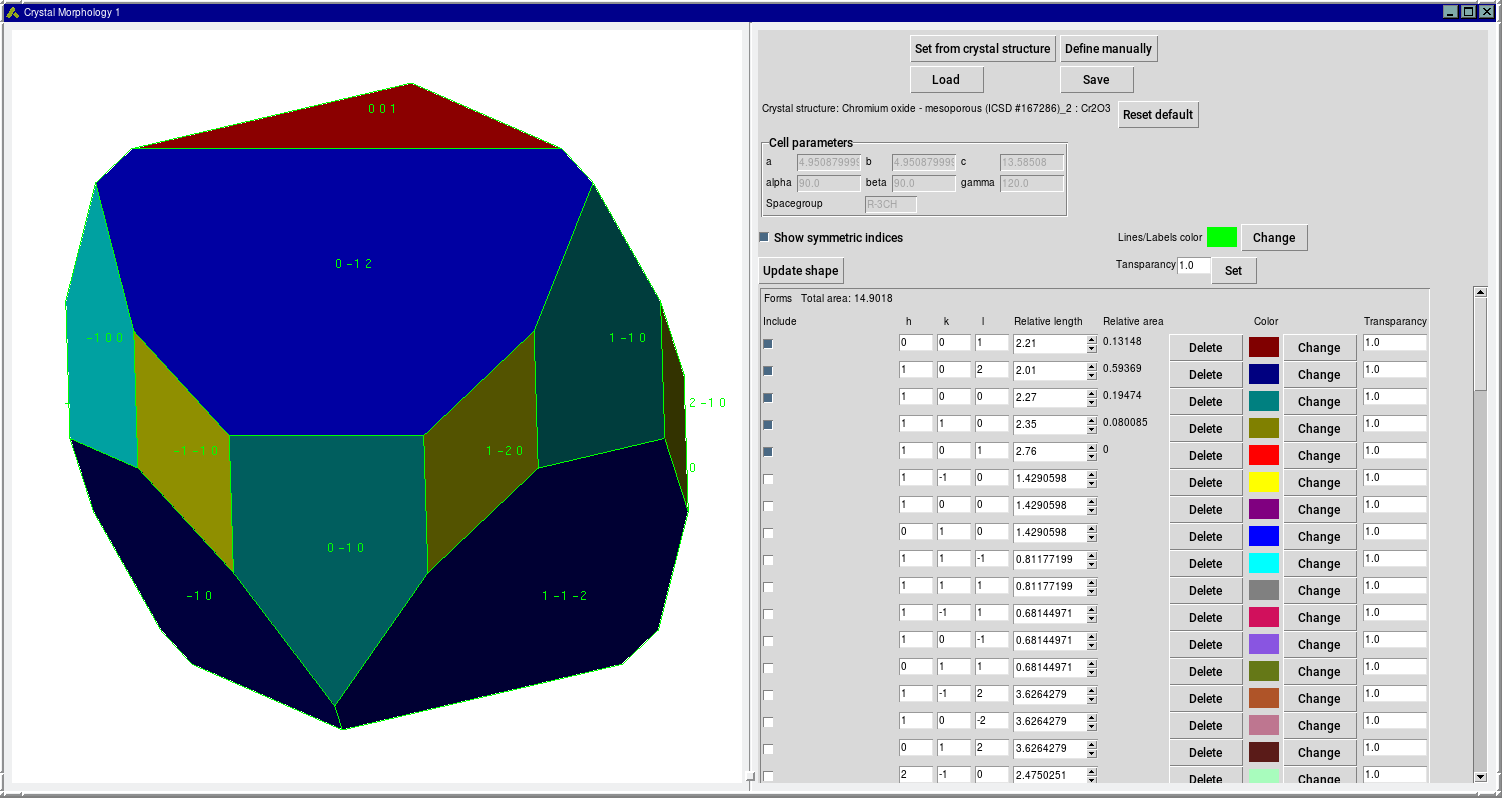
Task: Decrease relative length 2.01 using spinner
Action: click(x=1092, y=376)
